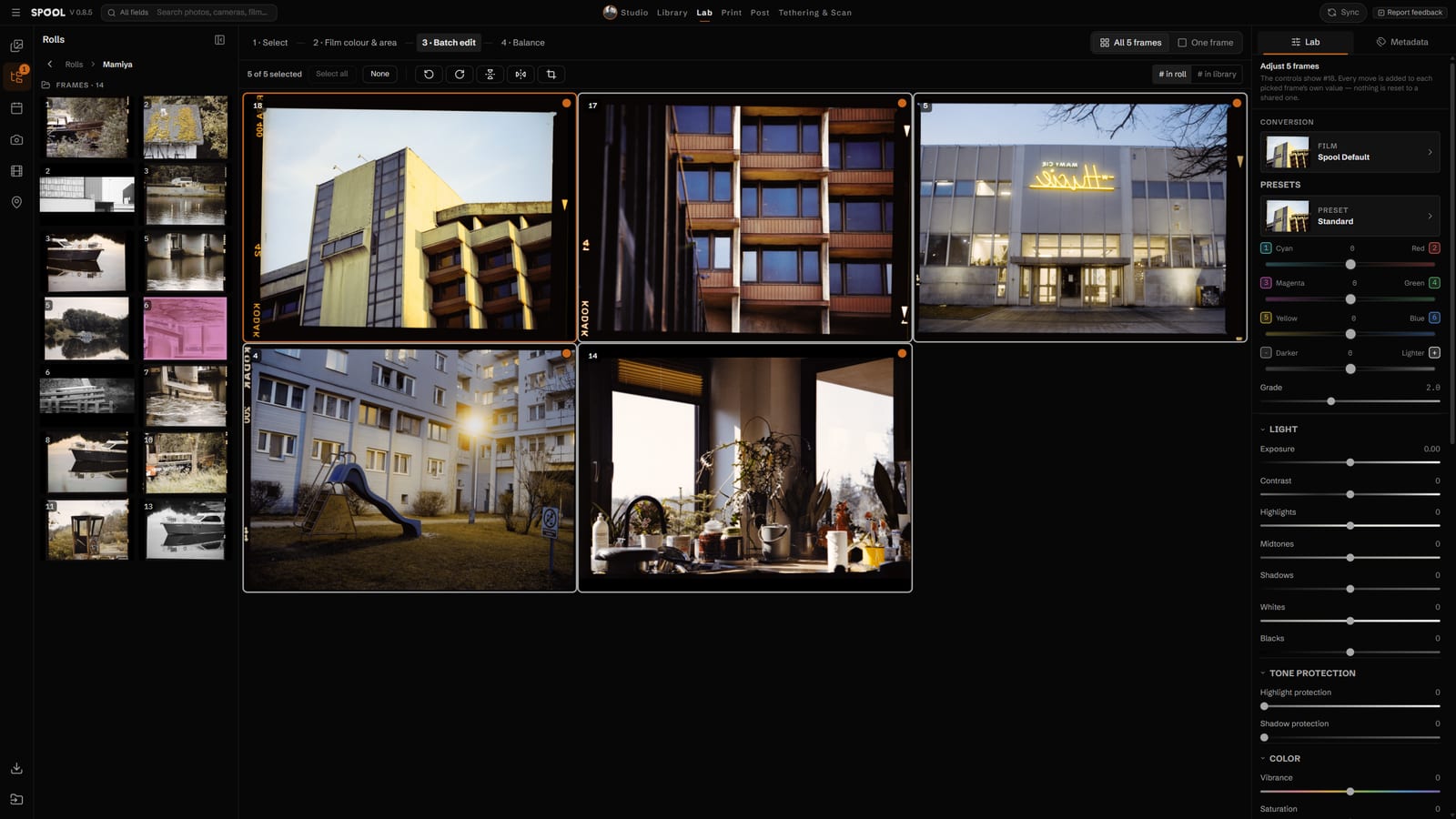
Task: Click the user avatar next to Studio
Action: click(610, 13)
